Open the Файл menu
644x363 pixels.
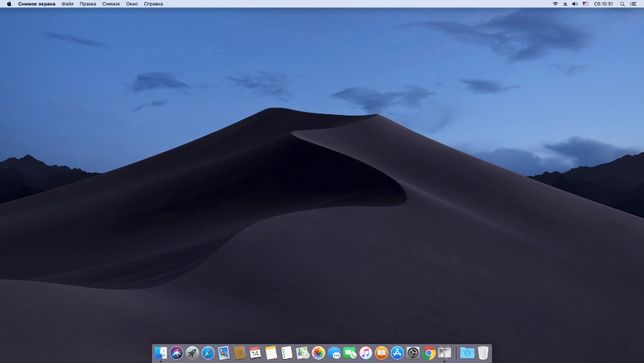pyautogui.click(x=67, y=4)
